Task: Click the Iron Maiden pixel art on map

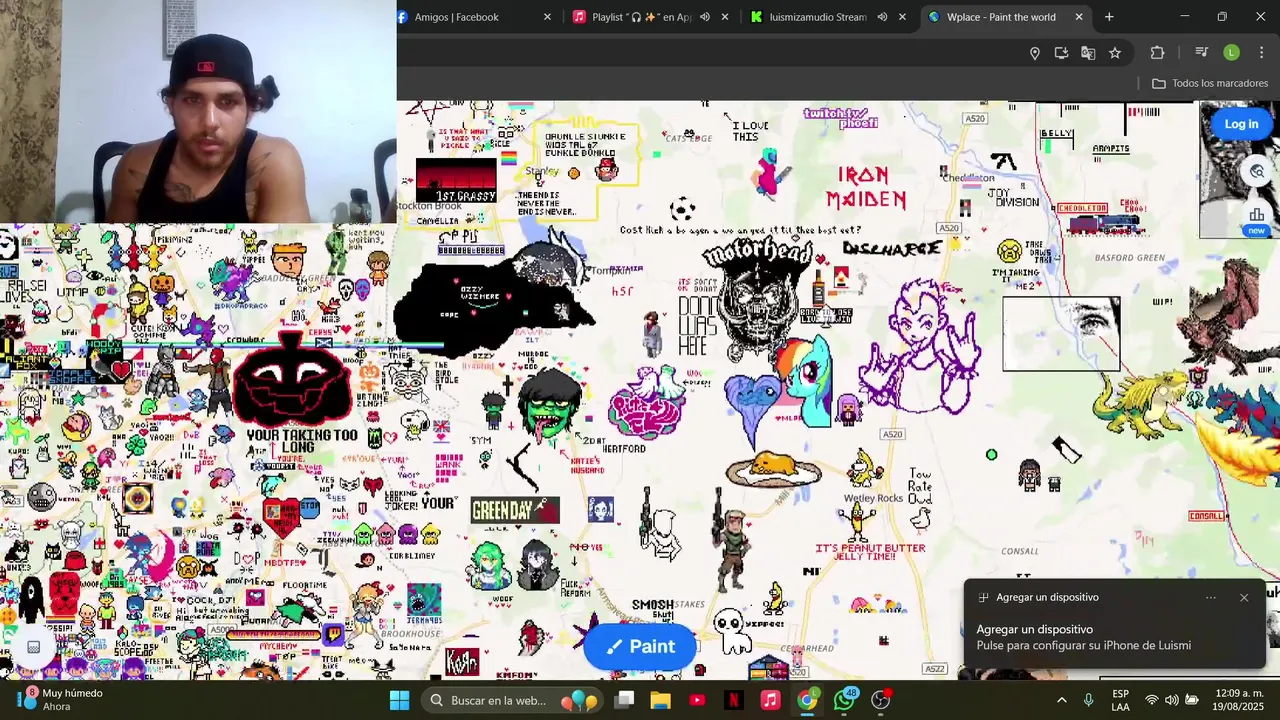Action: (866, 187)
